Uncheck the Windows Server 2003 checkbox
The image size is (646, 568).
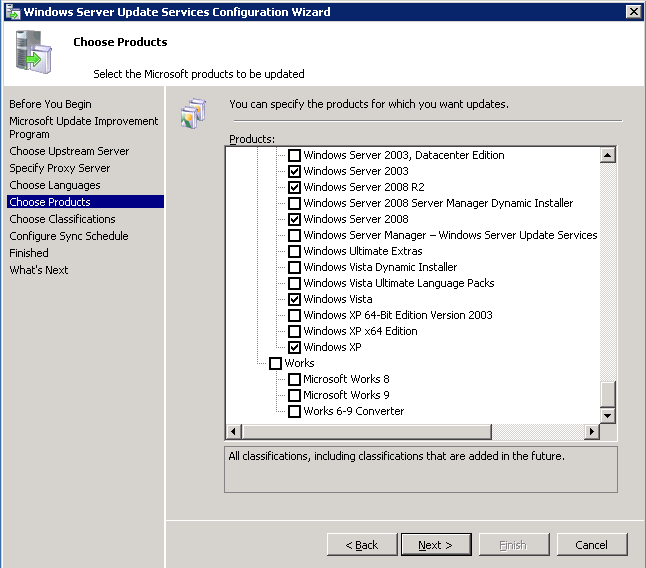click(x=294, y=171)
